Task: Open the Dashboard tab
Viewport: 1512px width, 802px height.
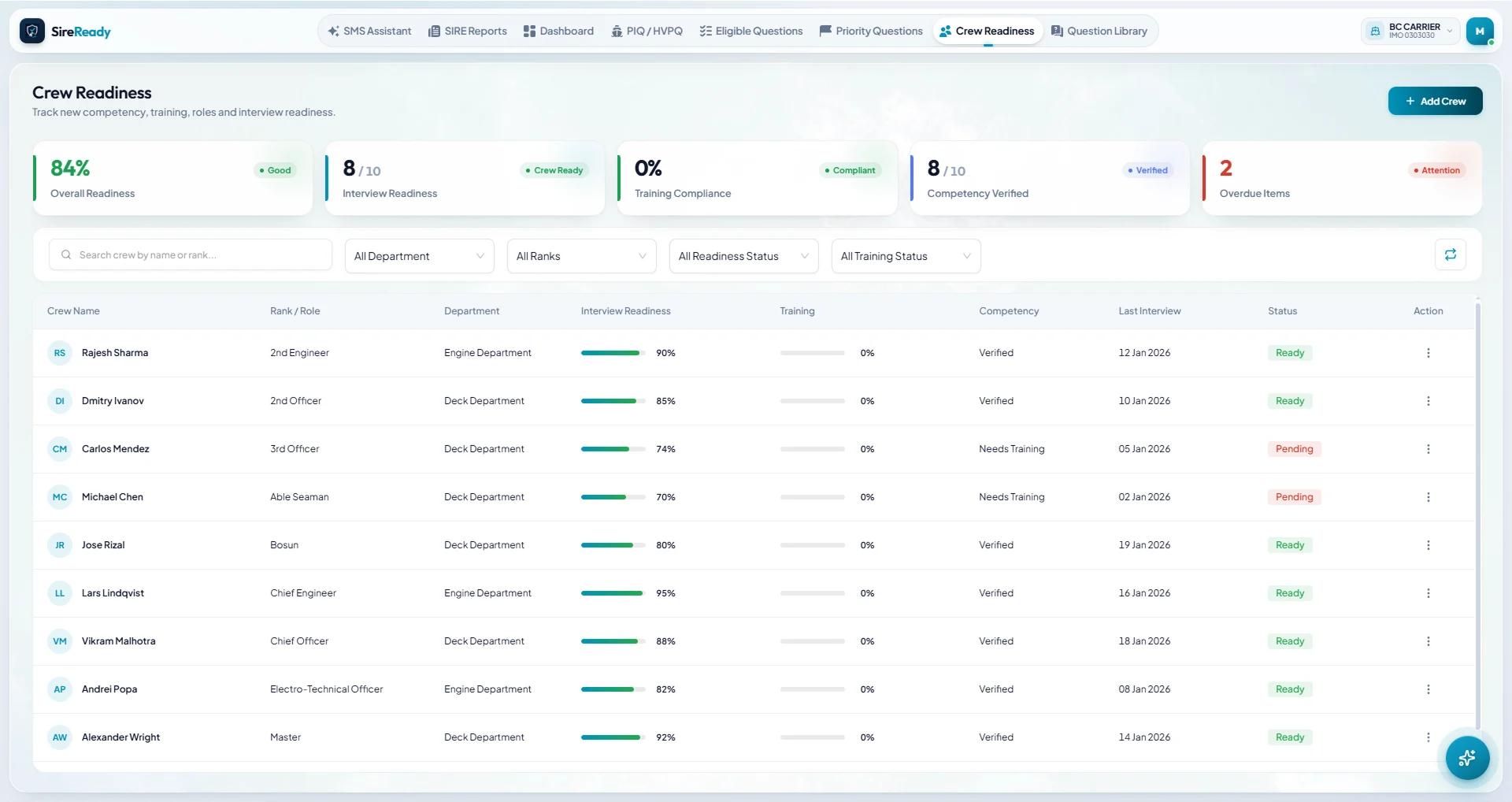Action: pos(558,32)
